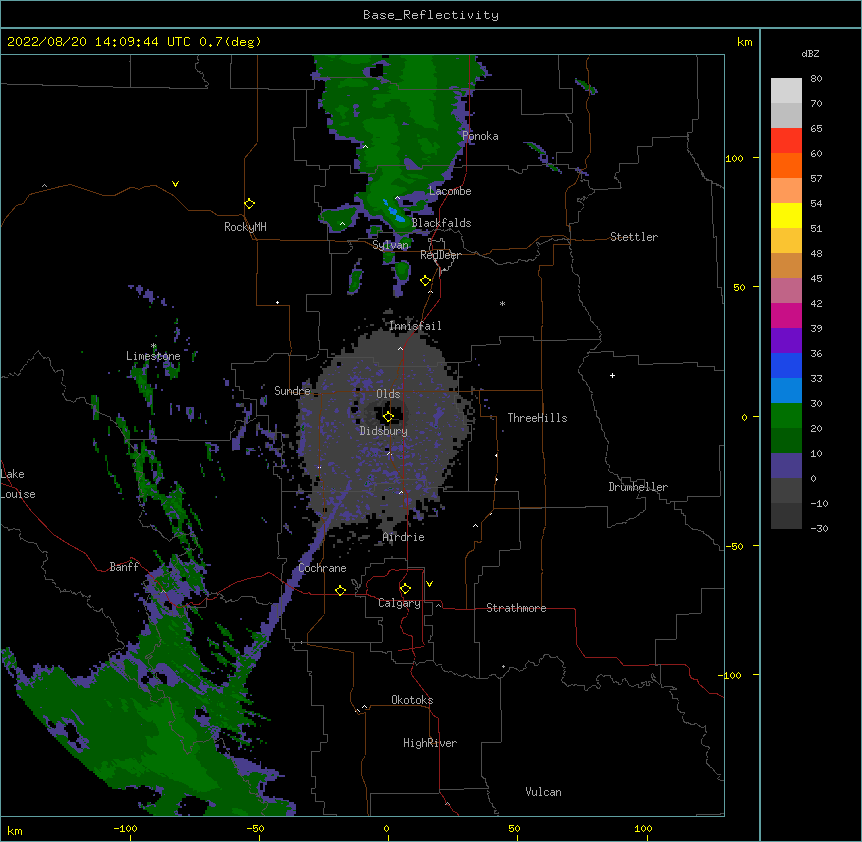The image size is (862, 842).
Task: Pick the dark orange swatch below red
Action: (786, 165)
